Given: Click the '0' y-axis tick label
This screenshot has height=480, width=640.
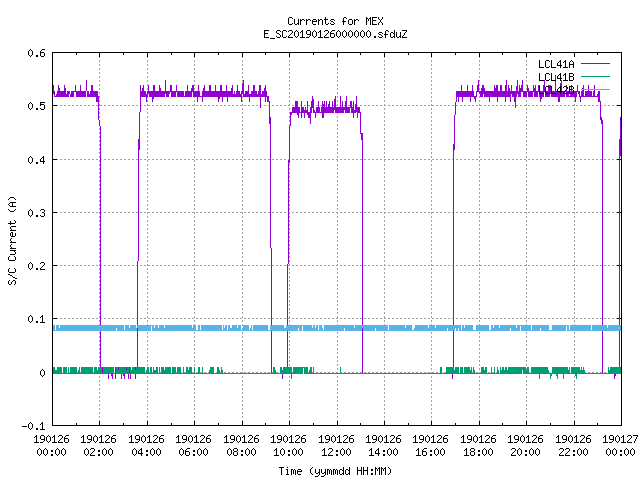Looking at the screenshot, I should (x=42, y=373).
